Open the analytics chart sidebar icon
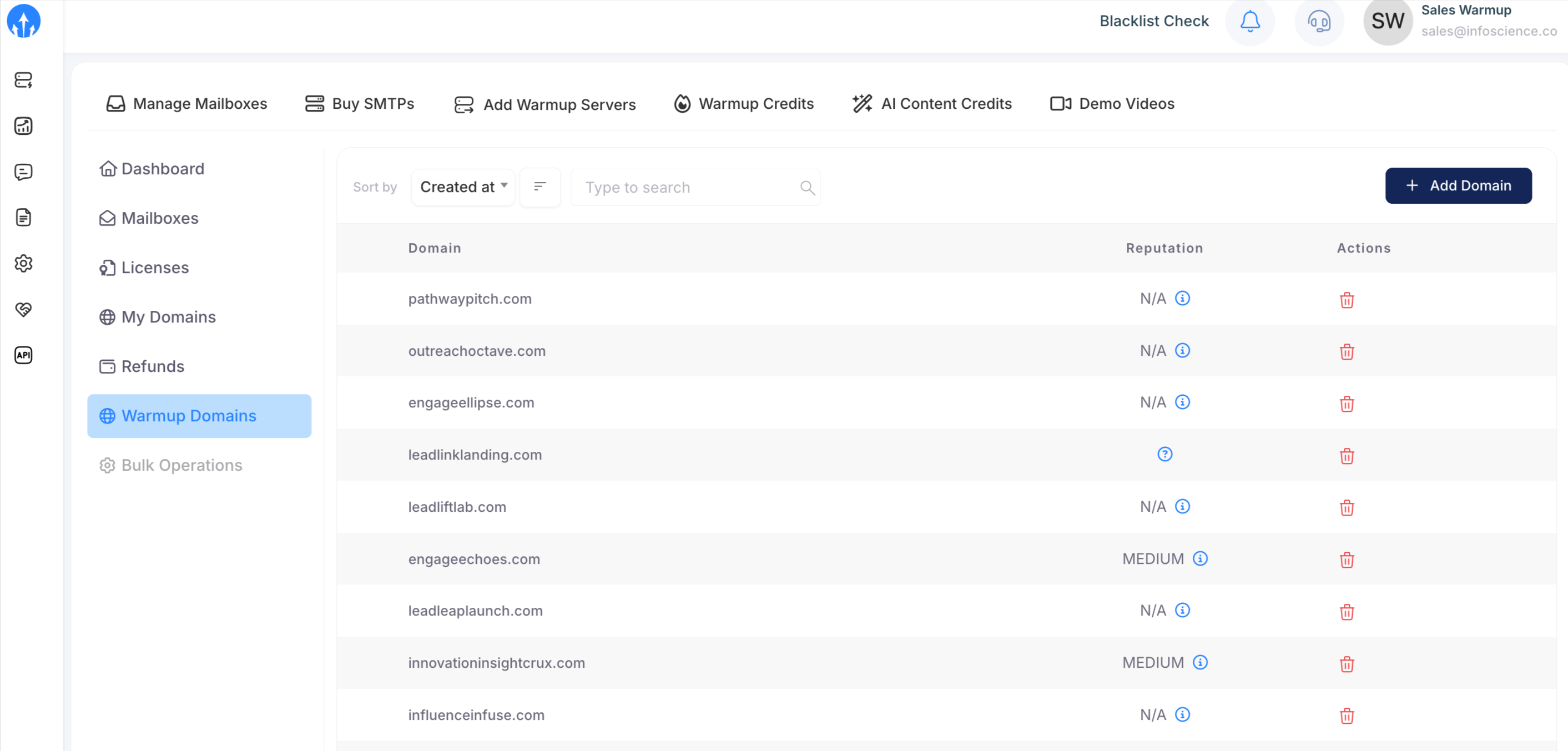This screenshot has height=751, width=1568. [x=23, y=126]
